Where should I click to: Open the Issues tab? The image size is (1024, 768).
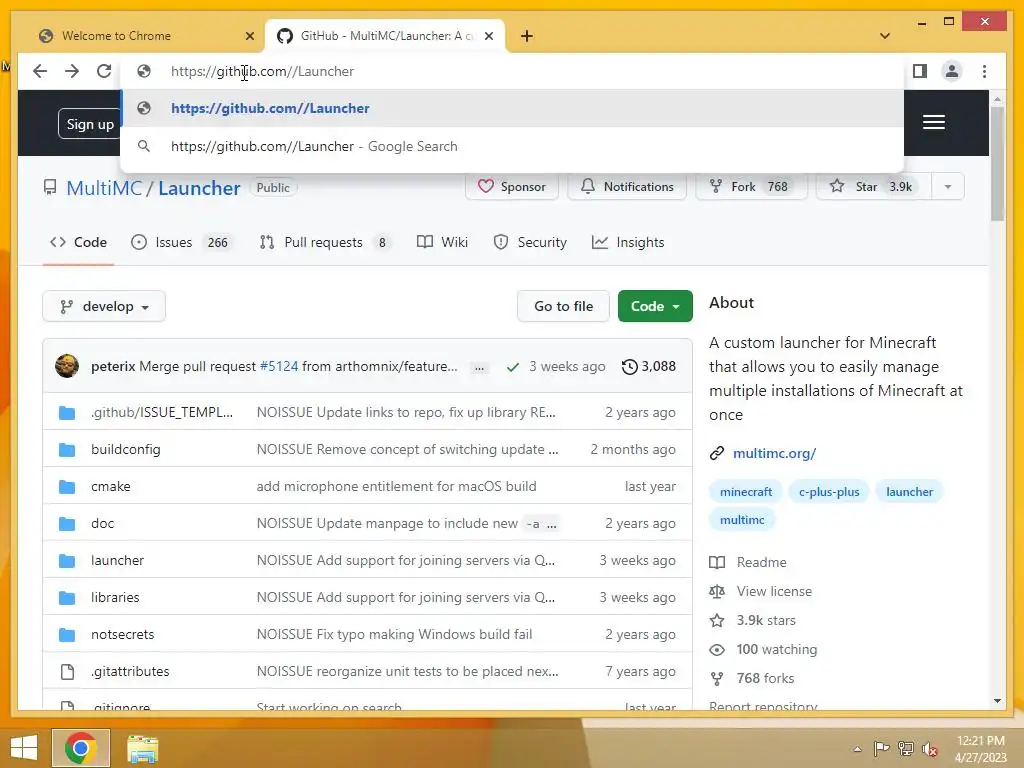pos(180,242)
